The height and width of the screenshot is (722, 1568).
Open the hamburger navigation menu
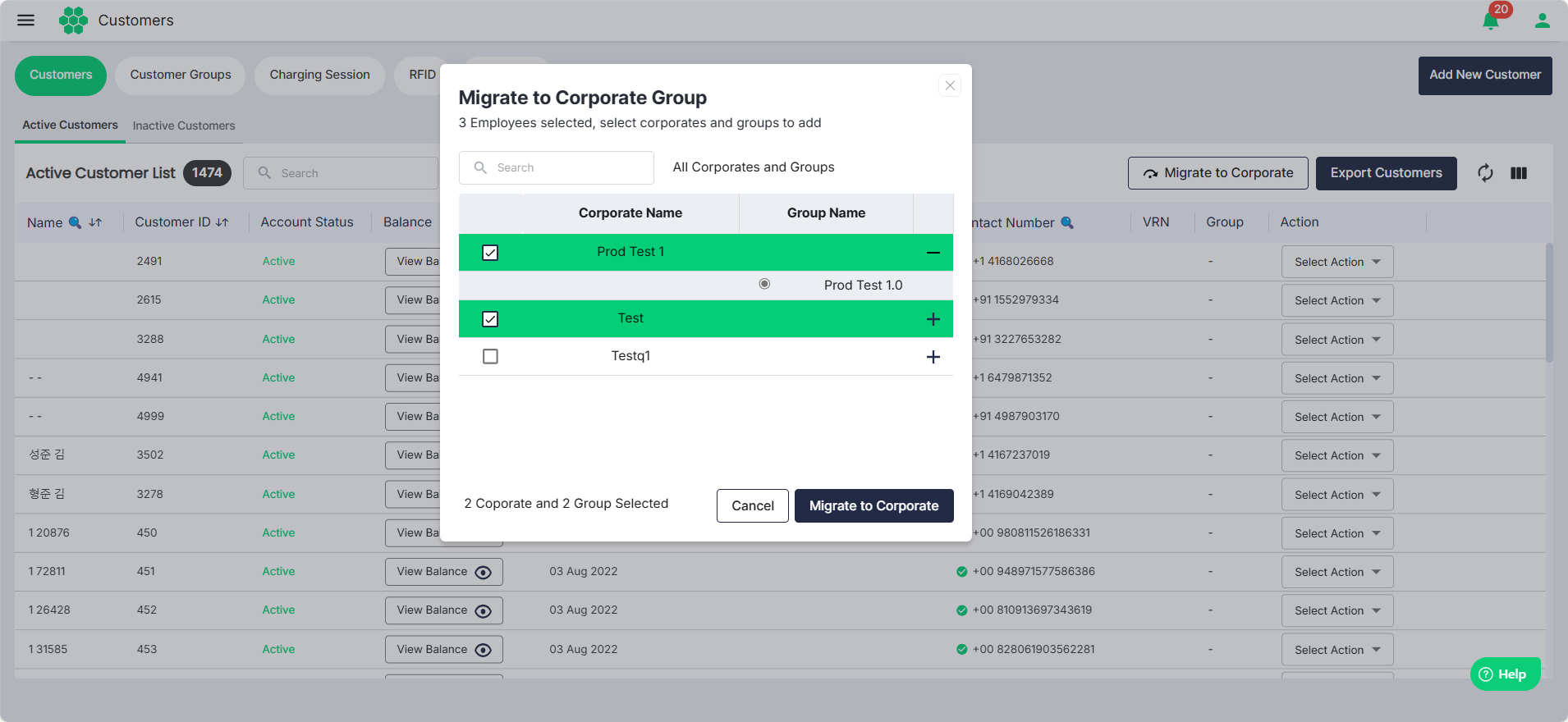pyautogui.click(x=26, y=21)
